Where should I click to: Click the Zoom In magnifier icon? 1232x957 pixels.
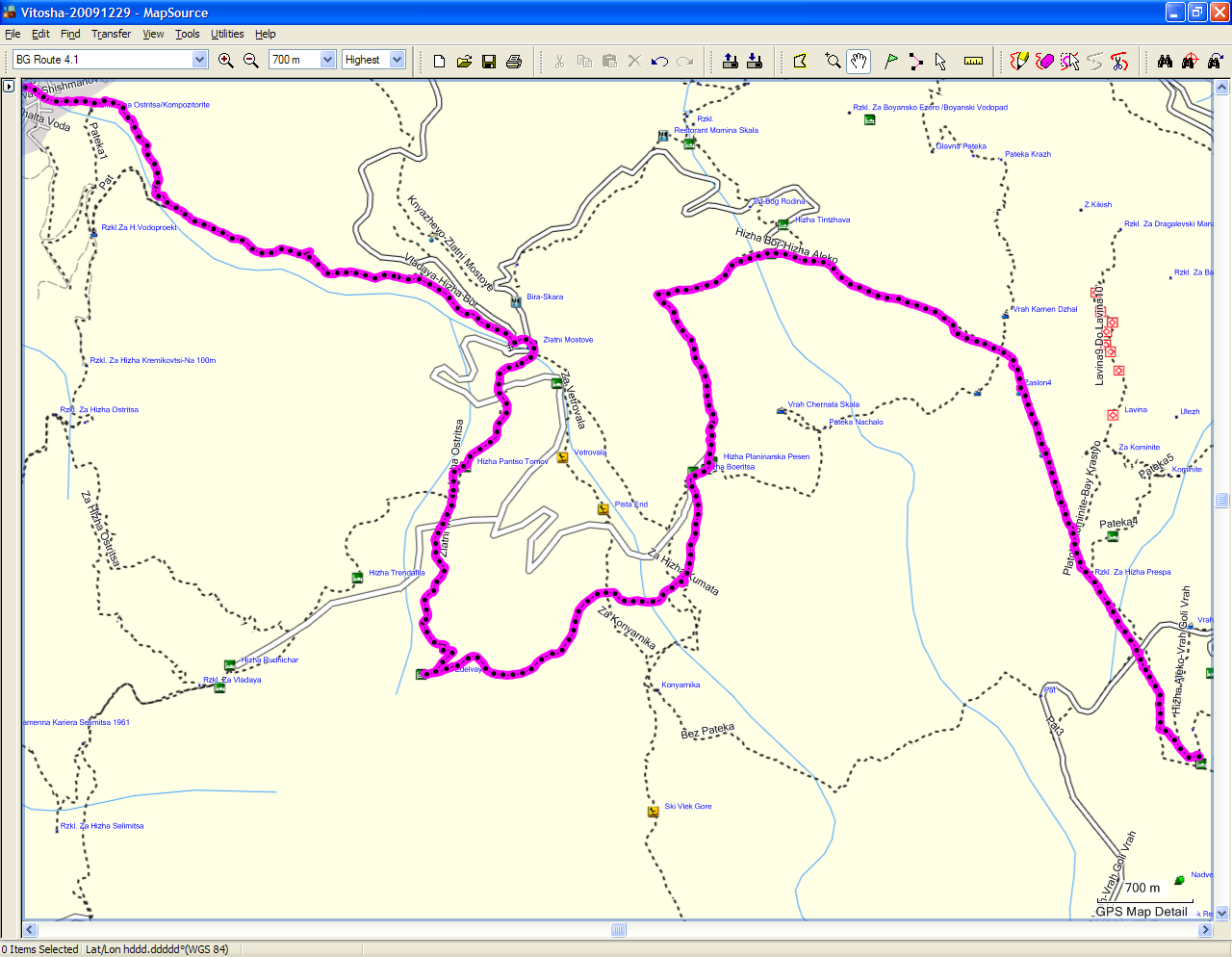[x=226, y=61]
